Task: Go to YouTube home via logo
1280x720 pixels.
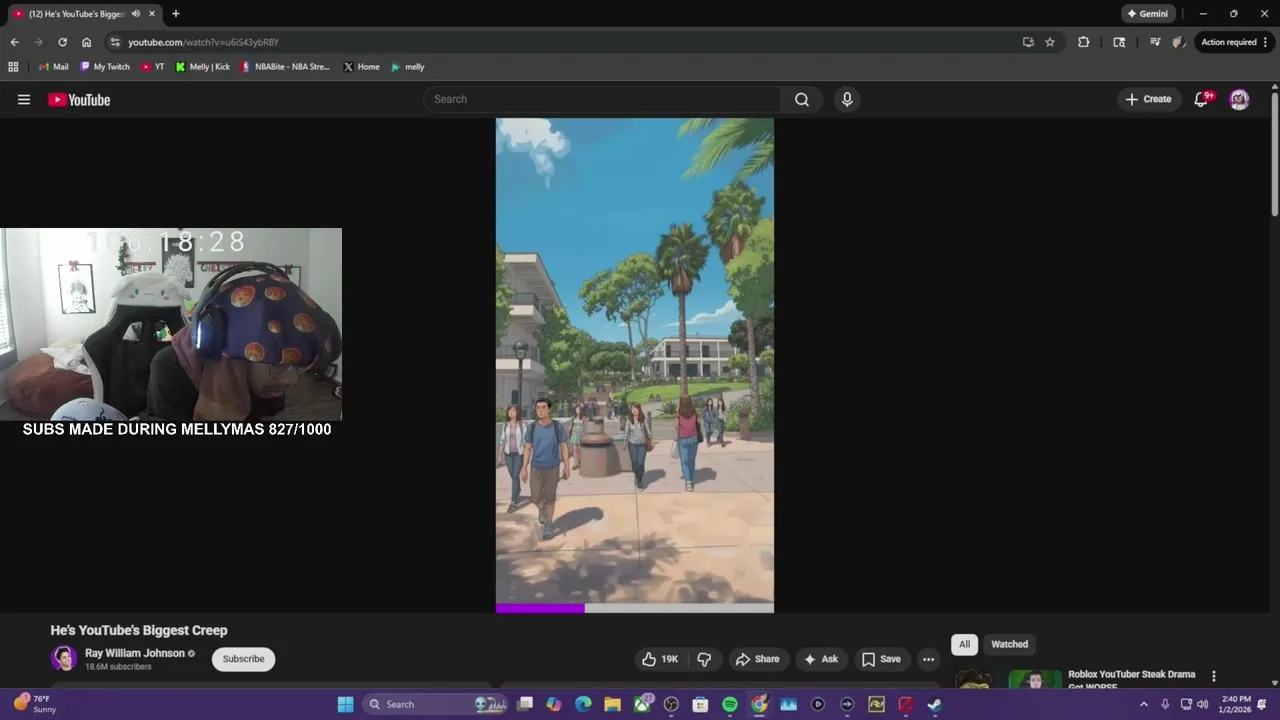Action: pyautogui.click(x=79, y=99)
